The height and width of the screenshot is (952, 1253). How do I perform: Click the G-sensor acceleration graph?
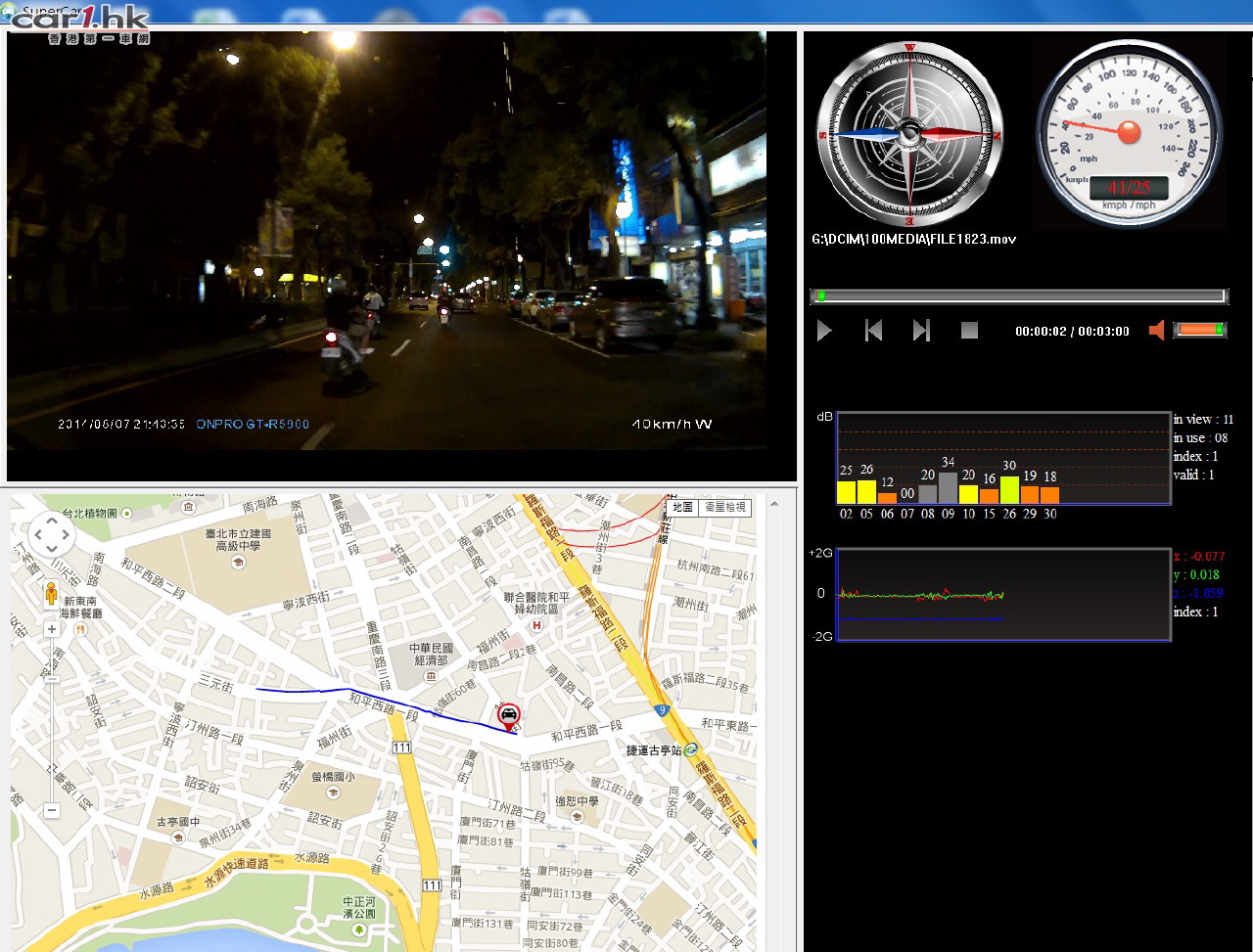coord(1003,594)
